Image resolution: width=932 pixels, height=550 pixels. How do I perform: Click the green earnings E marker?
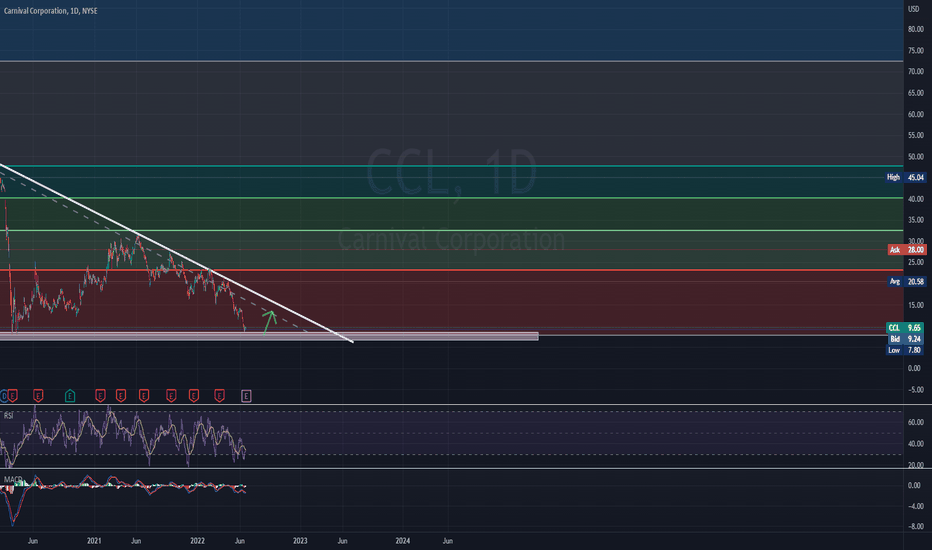(x=70, y=395)
